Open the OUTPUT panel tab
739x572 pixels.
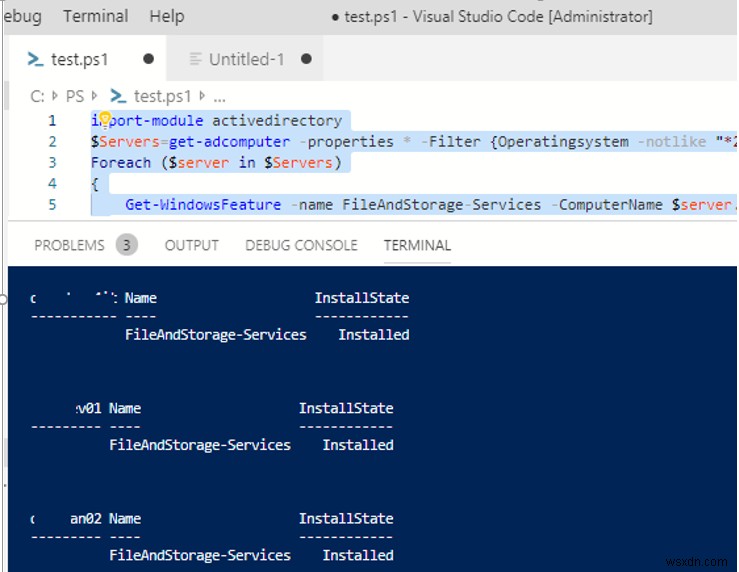192,245
